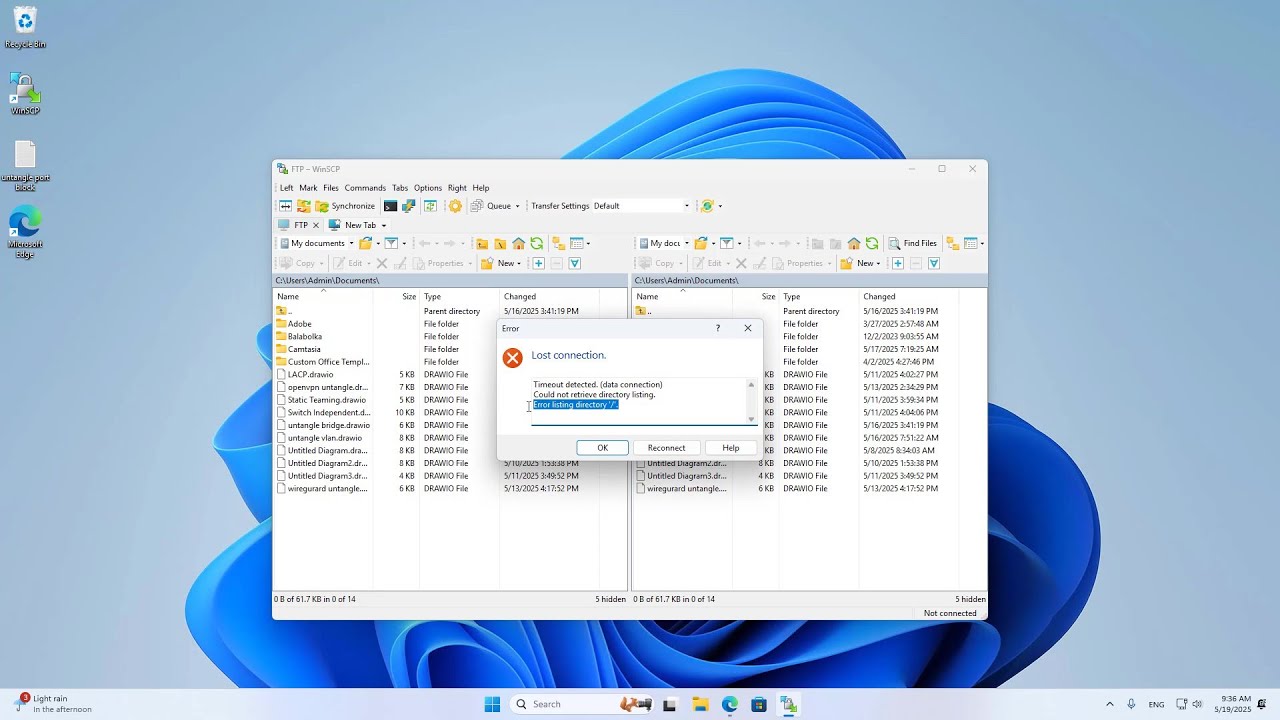The image size is (1280, 720).
Task: Click the globe session refresh icon
Action: tap(707, 206)
